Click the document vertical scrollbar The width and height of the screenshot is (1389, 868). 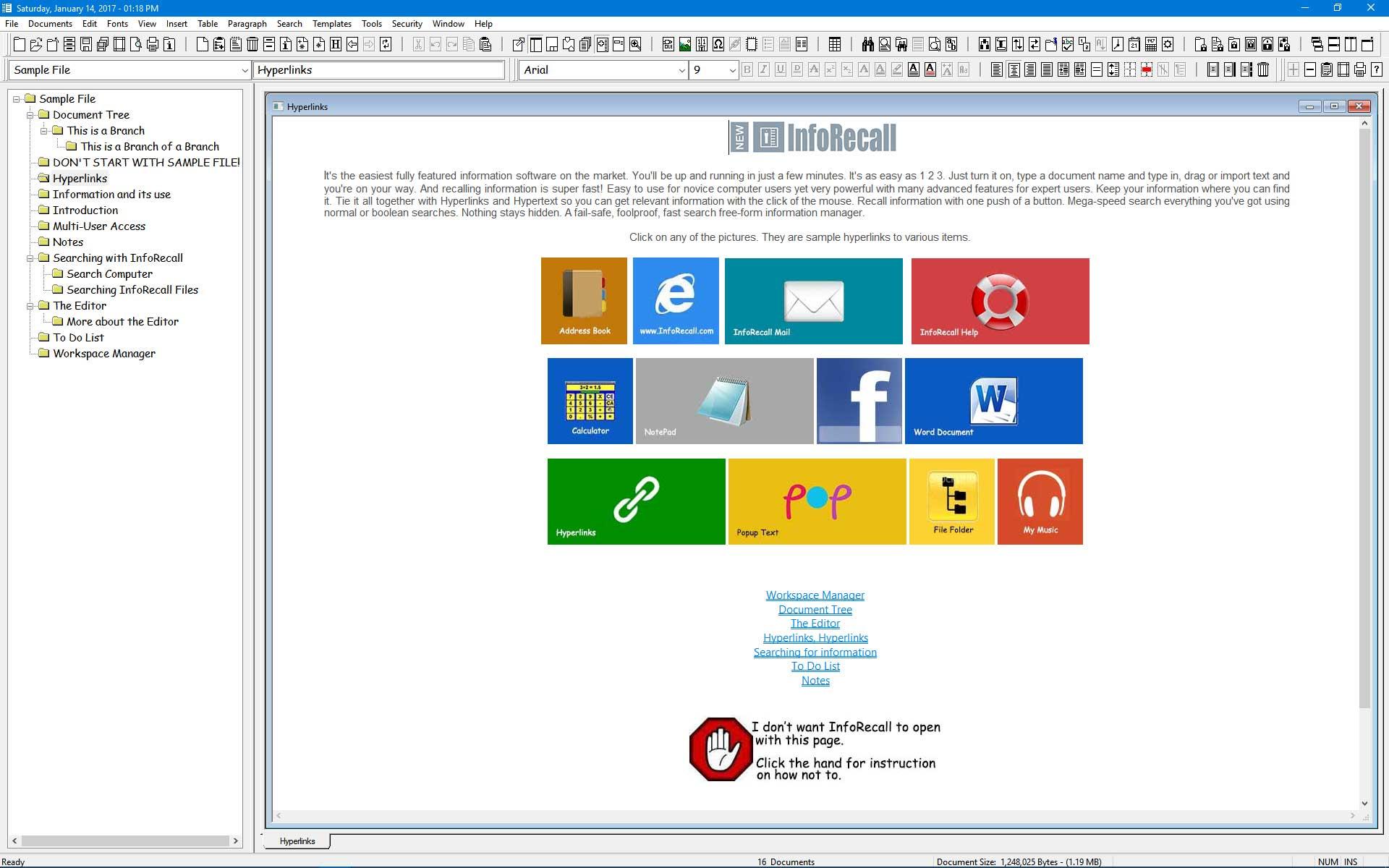pos(1364,463)
